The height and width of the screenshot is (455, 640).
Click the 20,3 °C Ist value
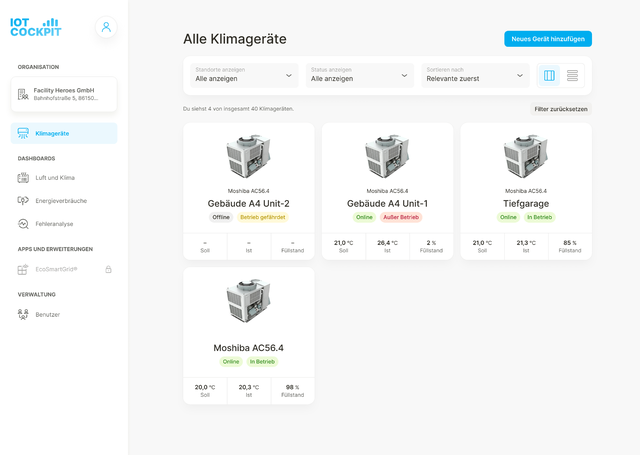pos(249,387)
